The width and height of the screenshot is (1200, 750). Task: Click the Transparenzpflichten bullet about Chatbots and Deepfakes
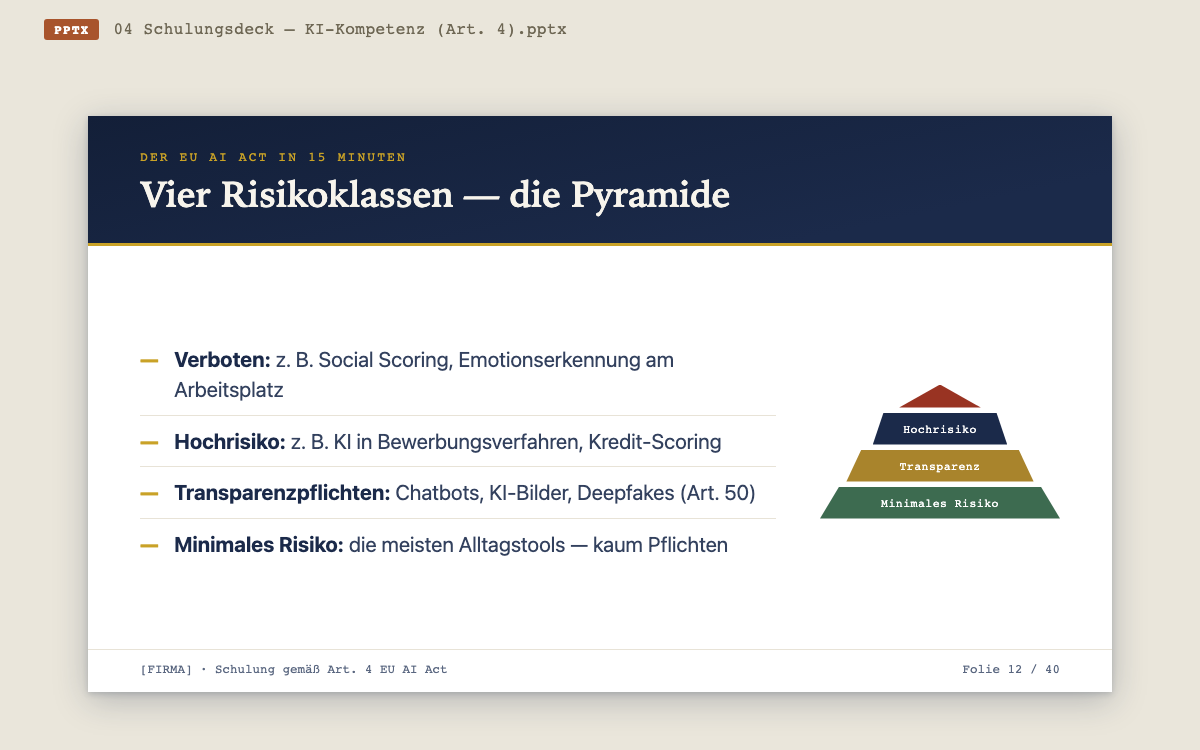(x=458, y=493)
